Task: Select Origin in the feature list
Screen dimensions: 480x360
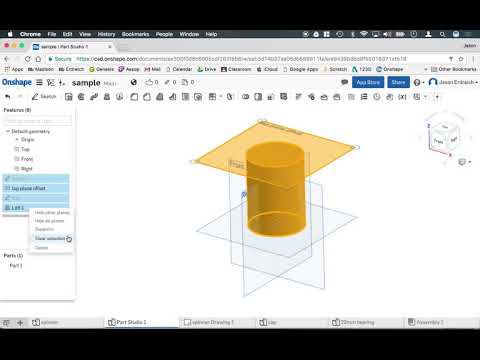Action: tap(27, 140)
